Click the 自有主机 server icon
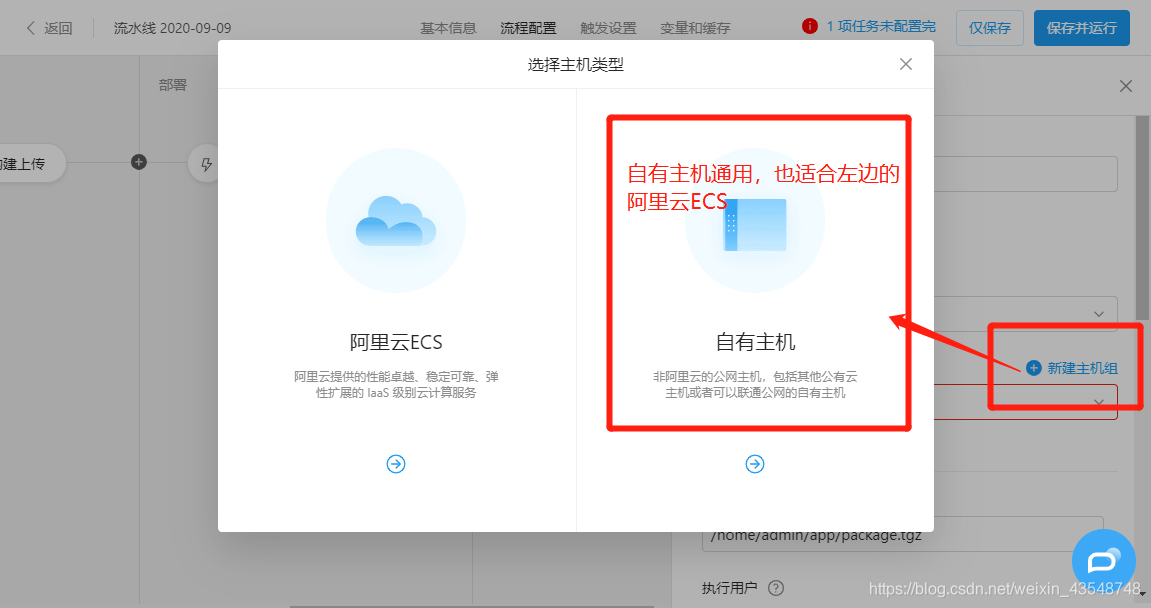 coord(755,224)
